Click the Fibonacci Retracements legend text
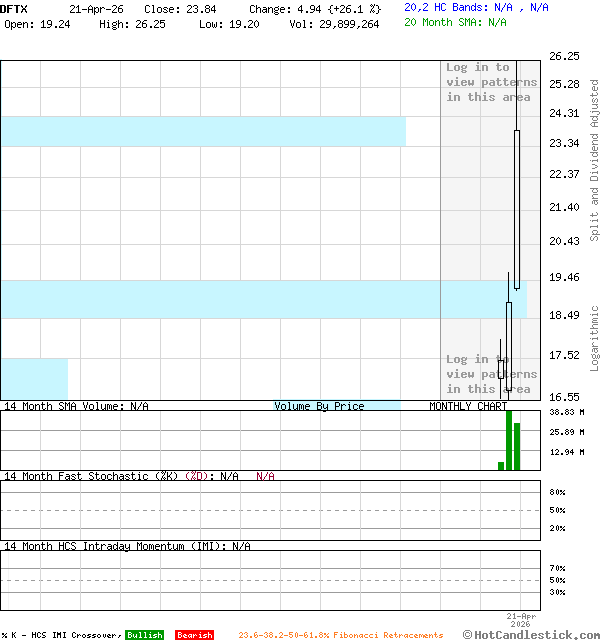 click(340, 635)
